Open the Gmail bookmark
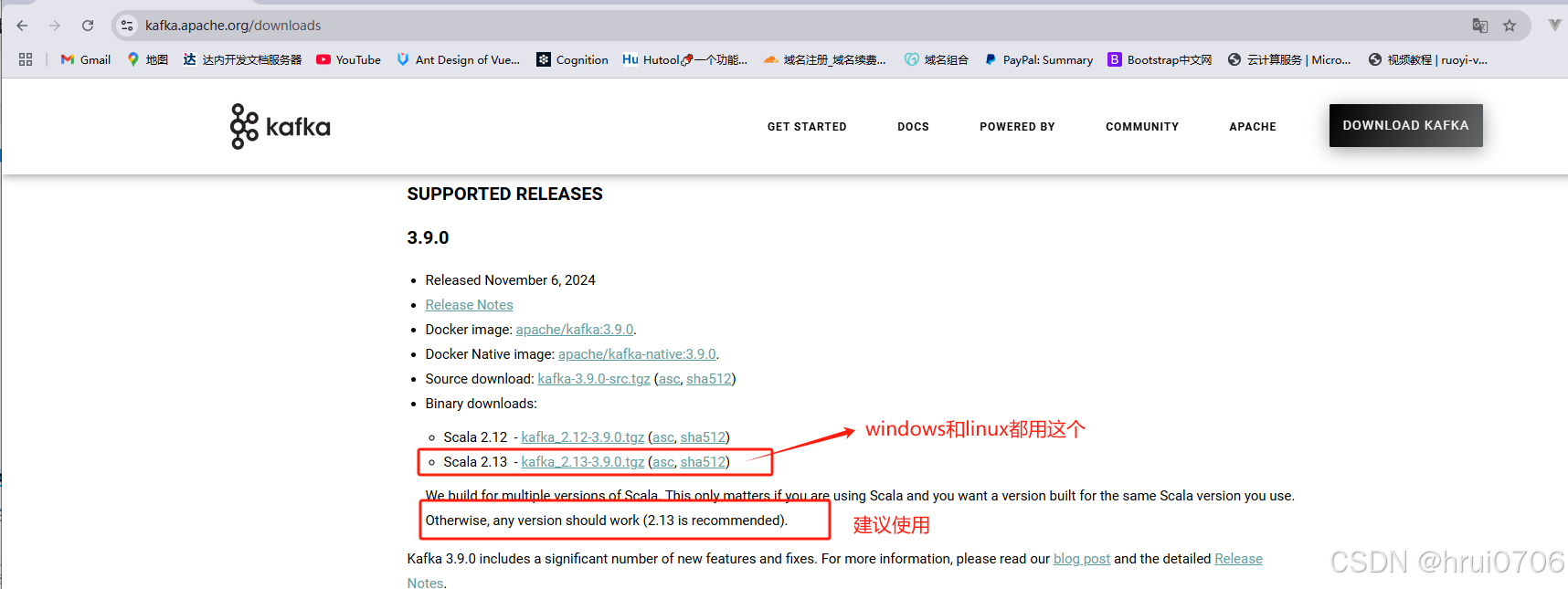This screenshot has height=589, width=1568. 86,59
